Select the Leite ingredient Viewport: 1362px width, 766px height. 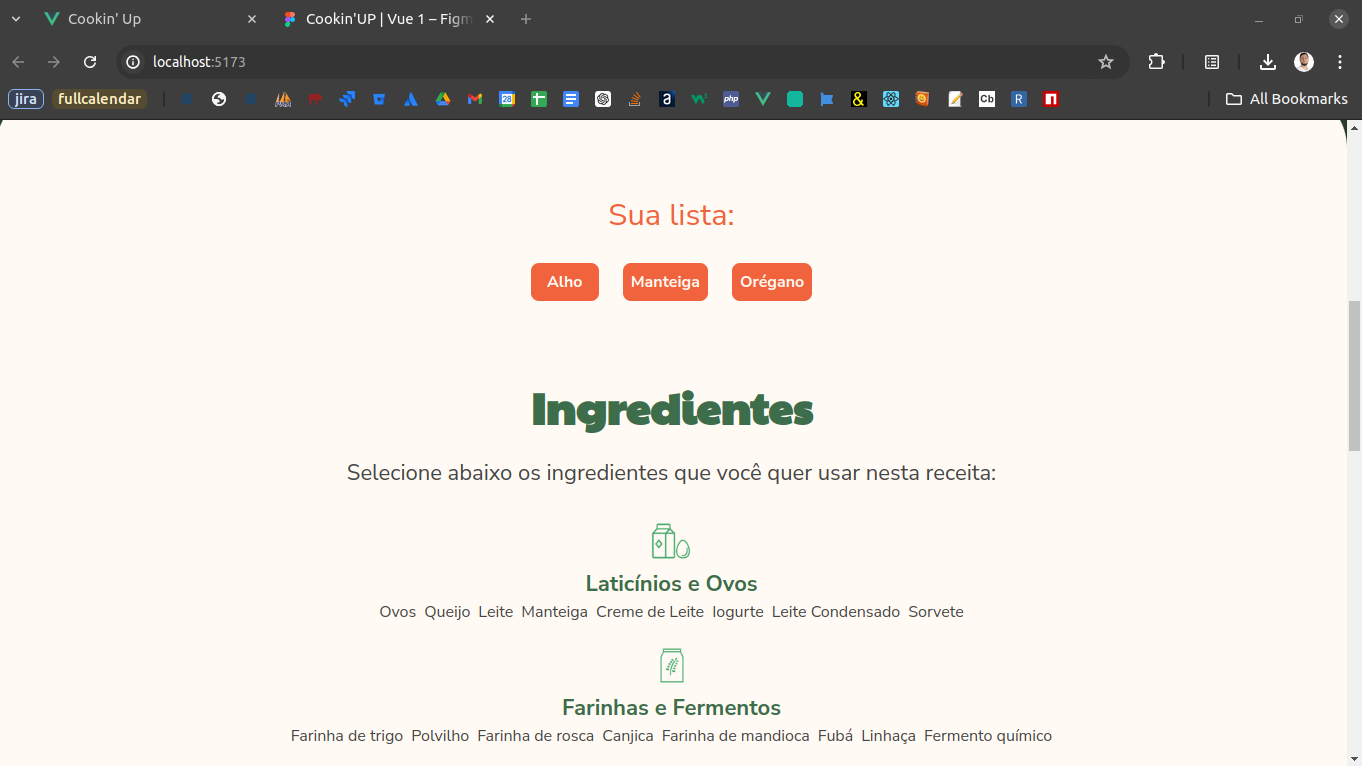[496, 612]
